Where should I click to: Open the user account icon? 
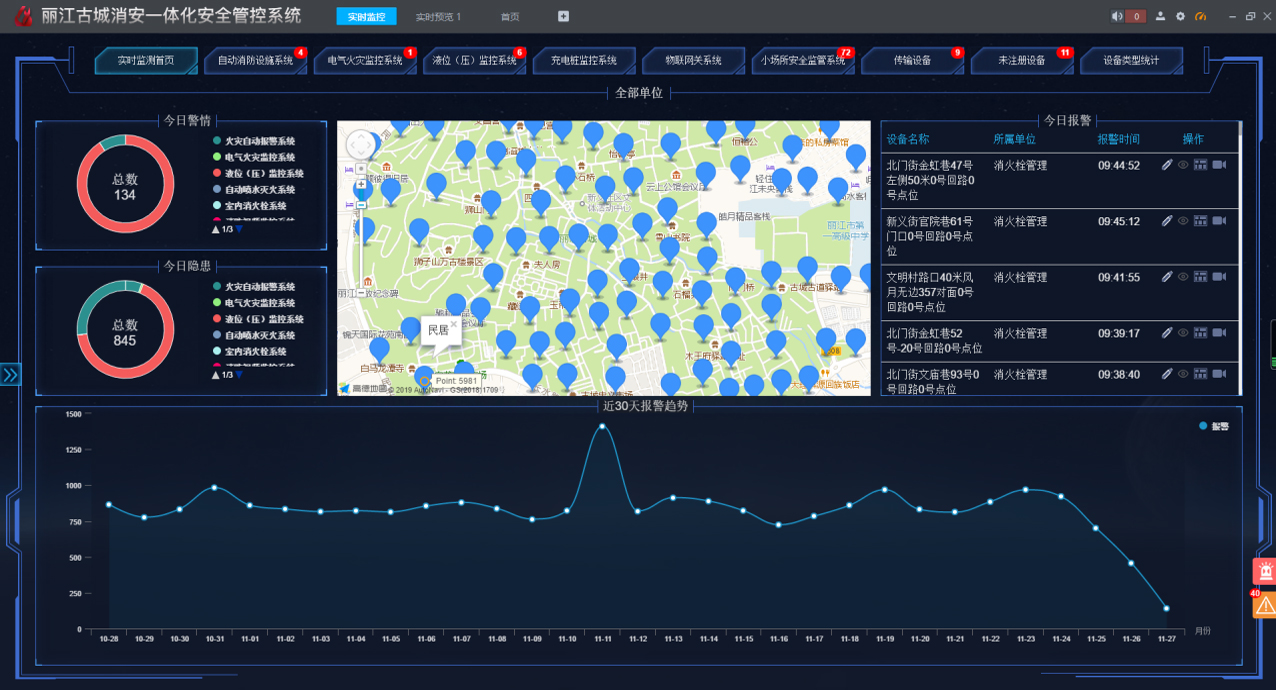pos(1161,16)
